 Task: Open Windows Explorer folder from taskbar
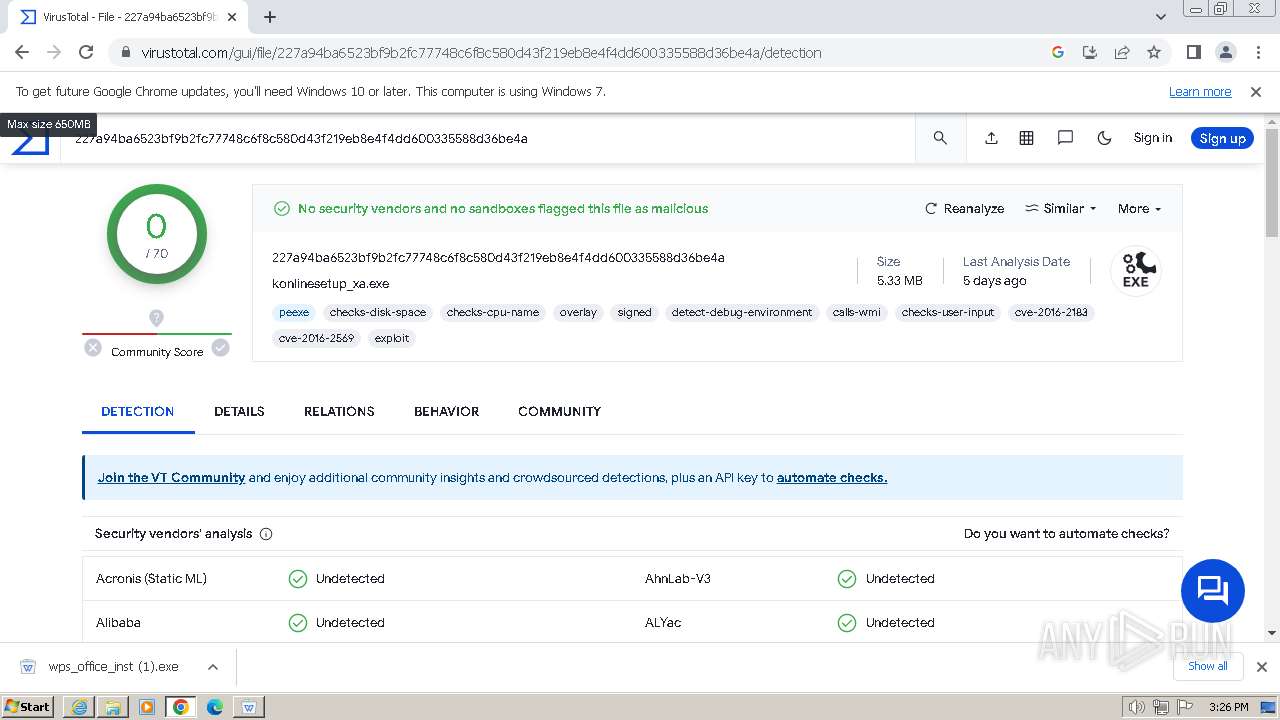(x=113, y=707)
